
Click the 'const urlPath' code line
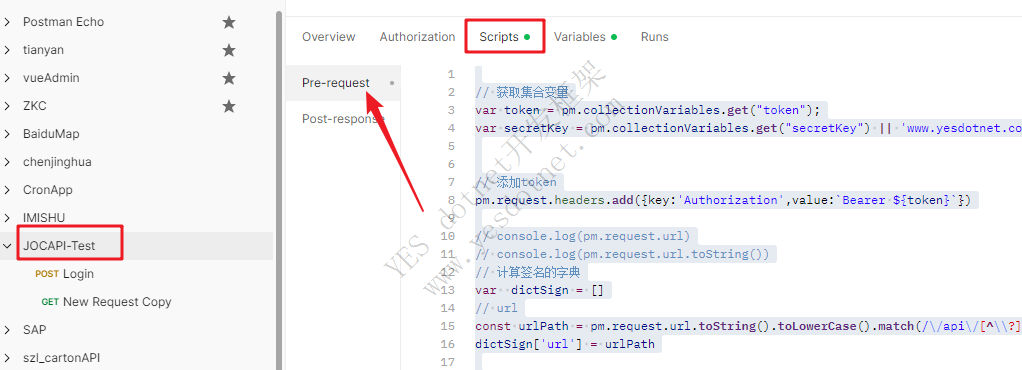pyautogui.click(x=748, y=326)
